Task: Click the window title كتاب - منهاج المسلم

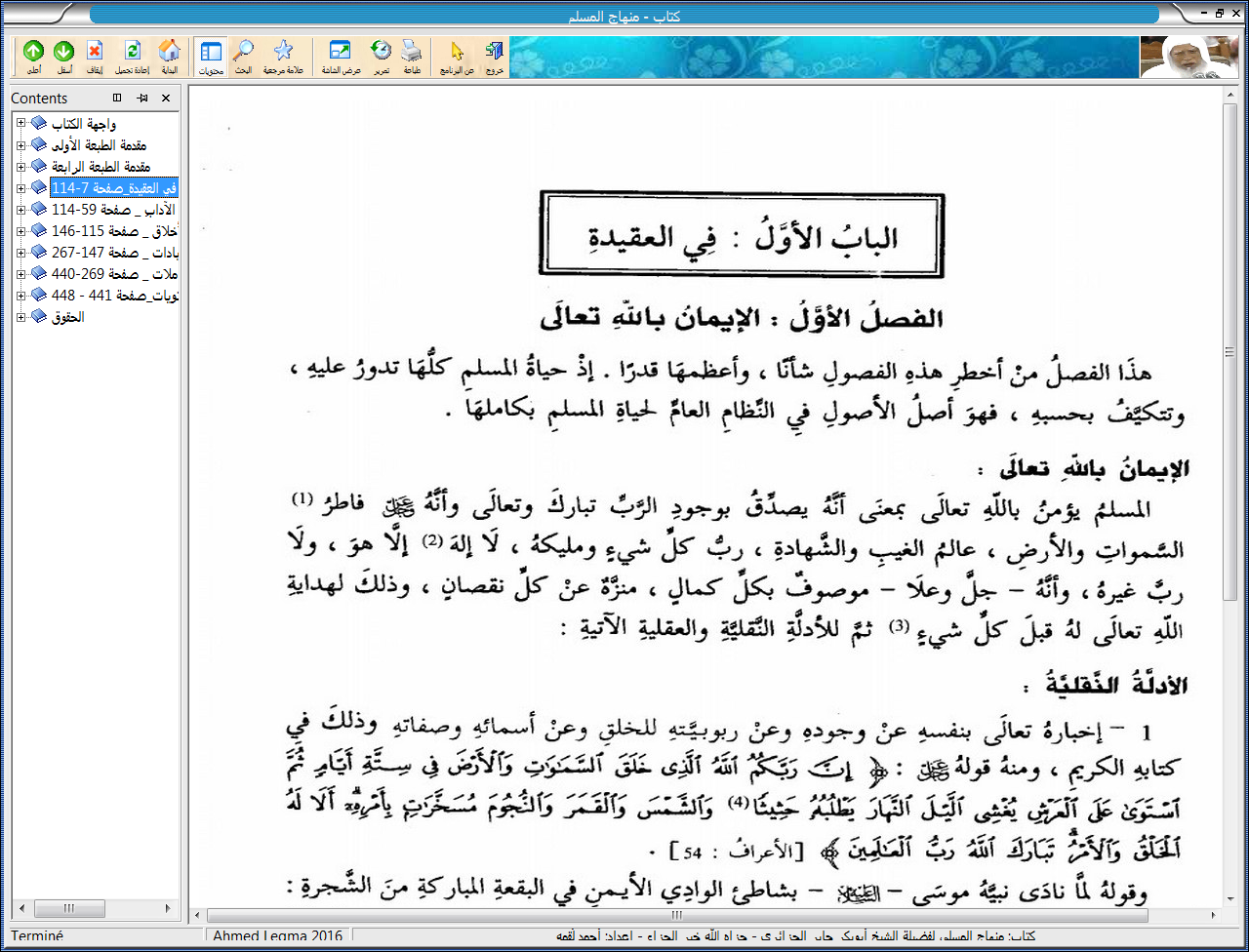Action: pyautogui.click(x=624, y=16)
